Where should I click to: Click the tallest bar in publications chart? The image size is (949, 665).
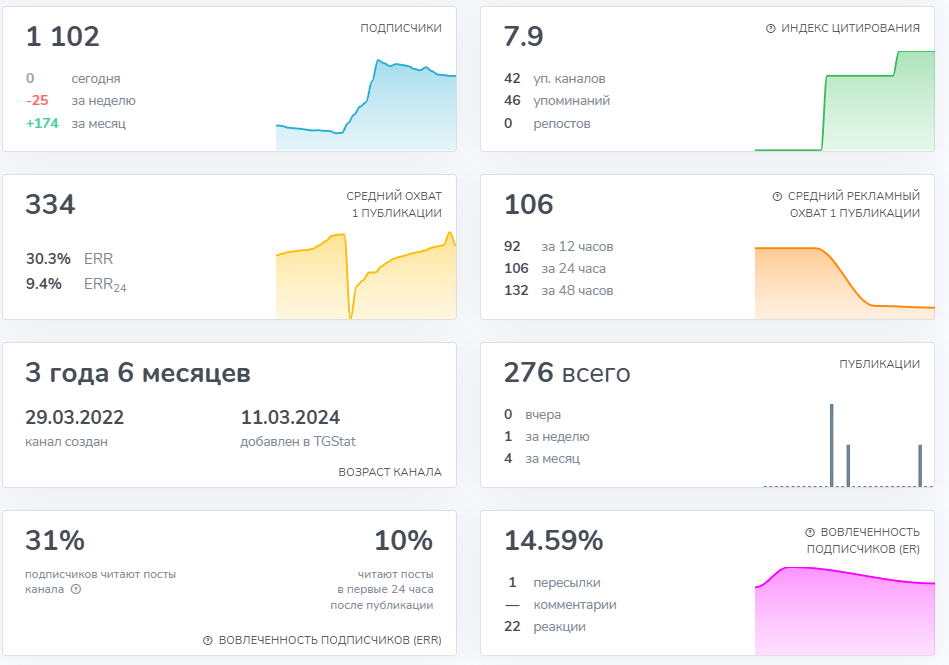click(x=831, y=445)
